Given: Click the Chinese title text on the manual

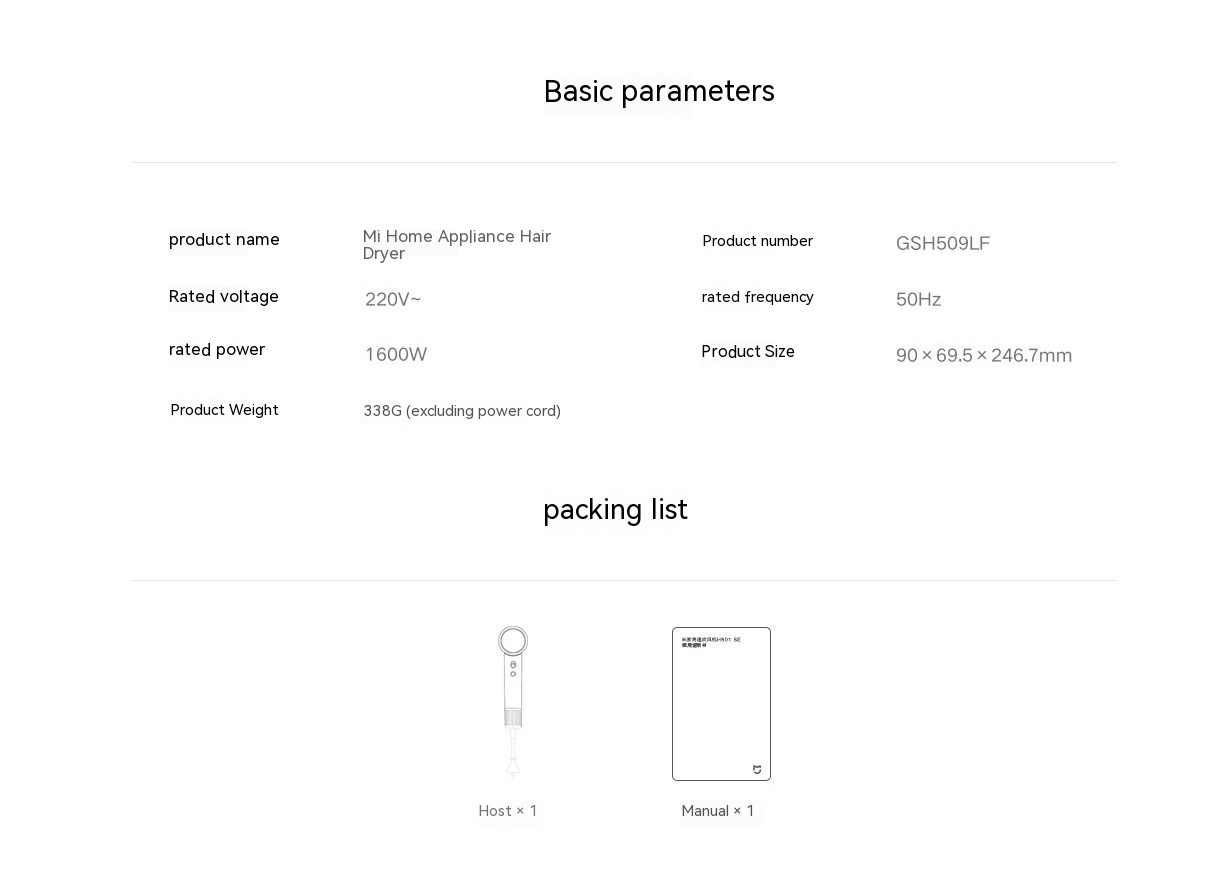Looking at the screenshot, I should (711, 642).
